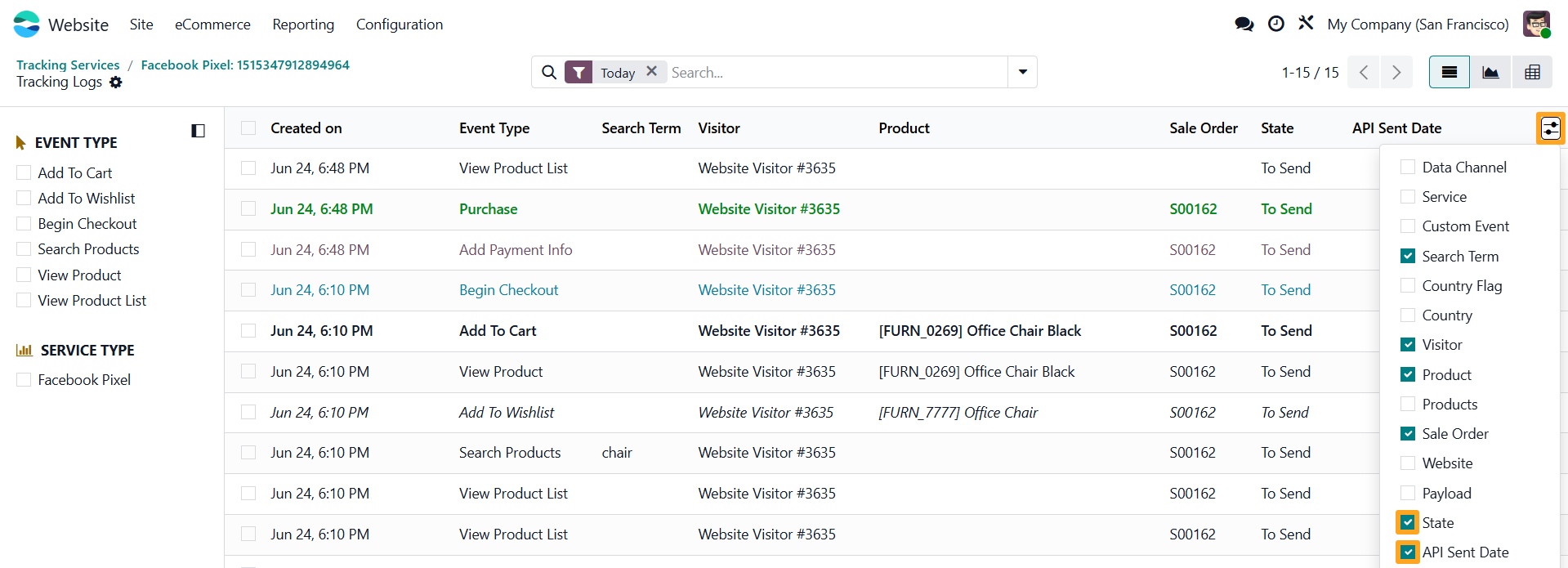This screenshot has height=568, width=1568.
Task: Enable the Products column option
Action: [1408, 405]
